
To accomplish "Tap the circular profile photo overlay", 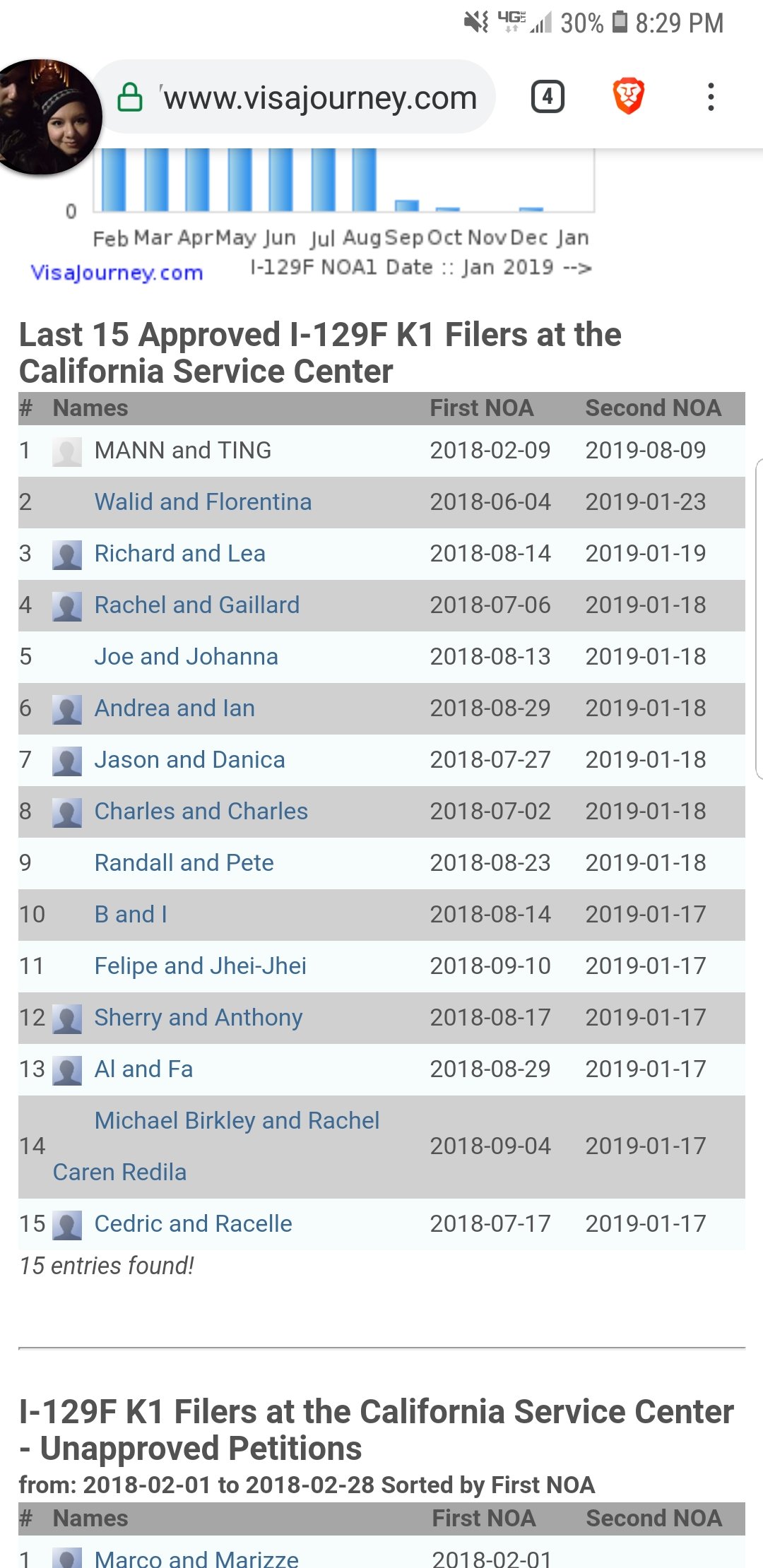I will tap(48, 117).
